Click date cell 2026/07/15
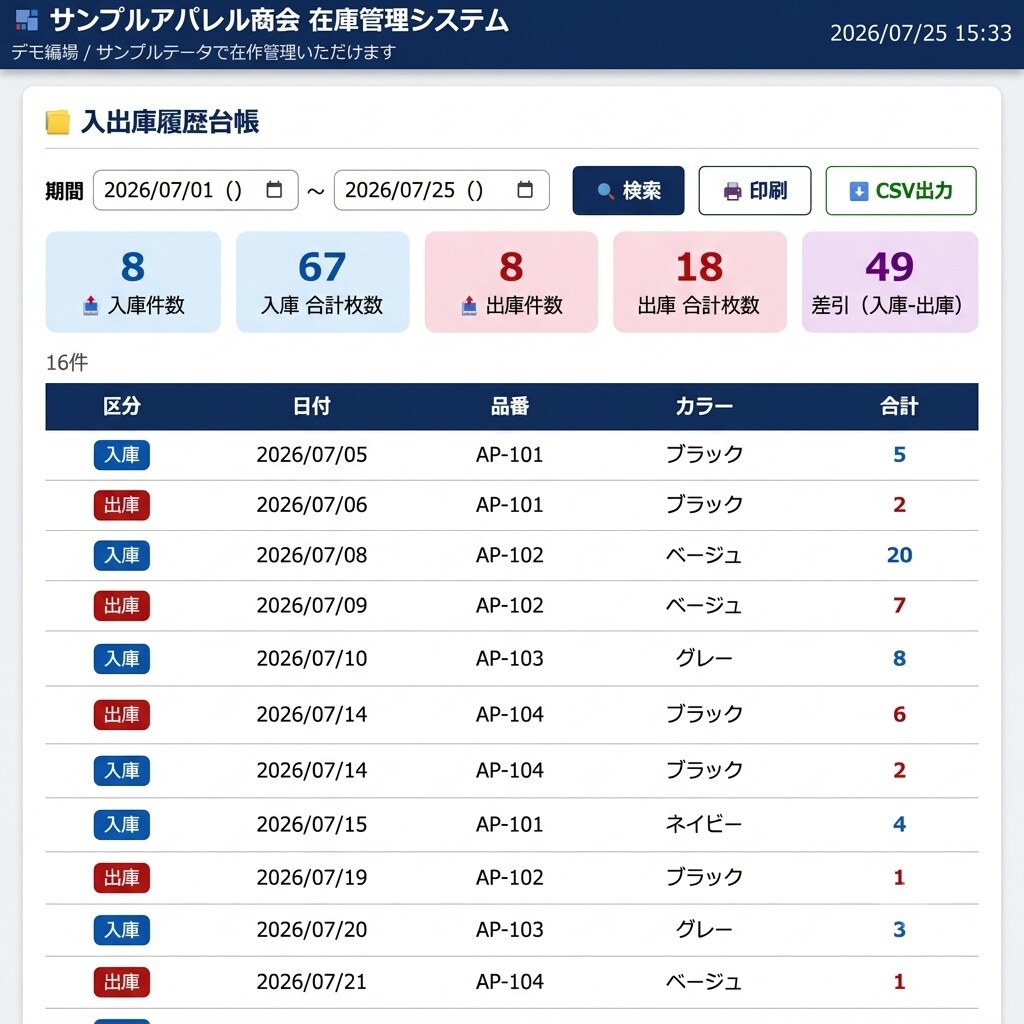Image resolution: width=1024 pixels, height=1024 pixels. tap(312, 824)
